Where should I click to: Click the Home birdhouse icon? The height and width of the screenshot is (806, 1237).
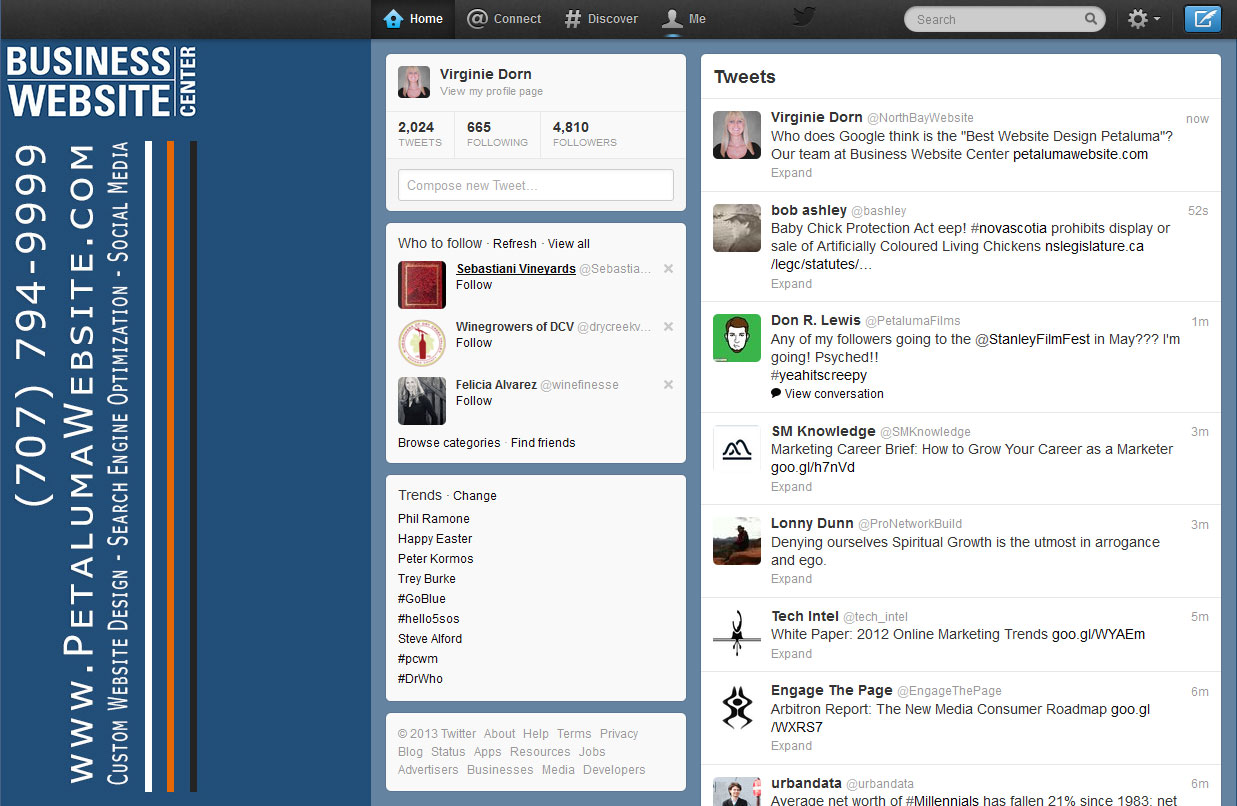(x=393, y=18)
